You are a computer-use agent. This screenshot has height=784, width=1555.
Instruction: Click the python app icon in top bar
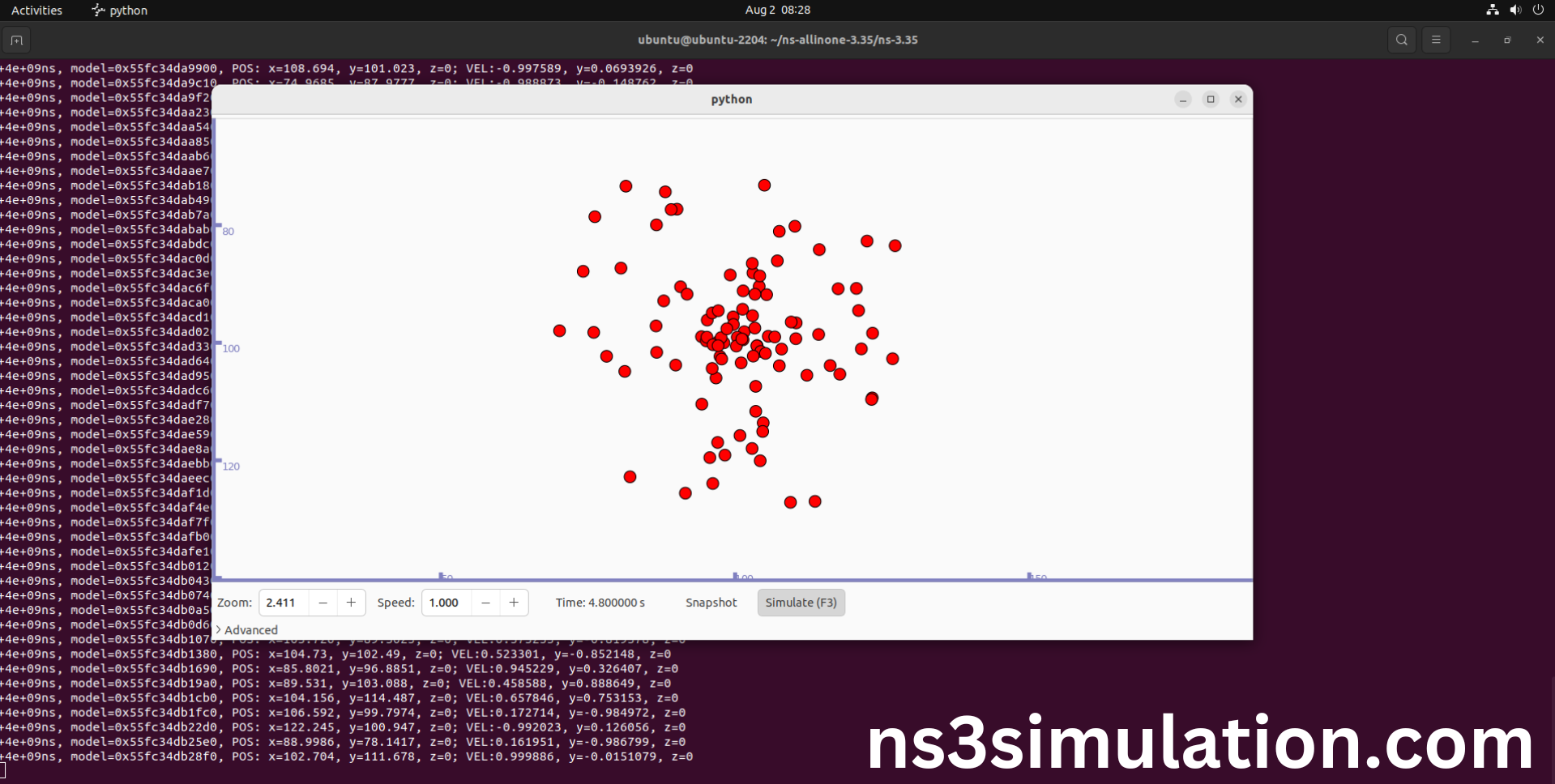click(x=97, y=10)
